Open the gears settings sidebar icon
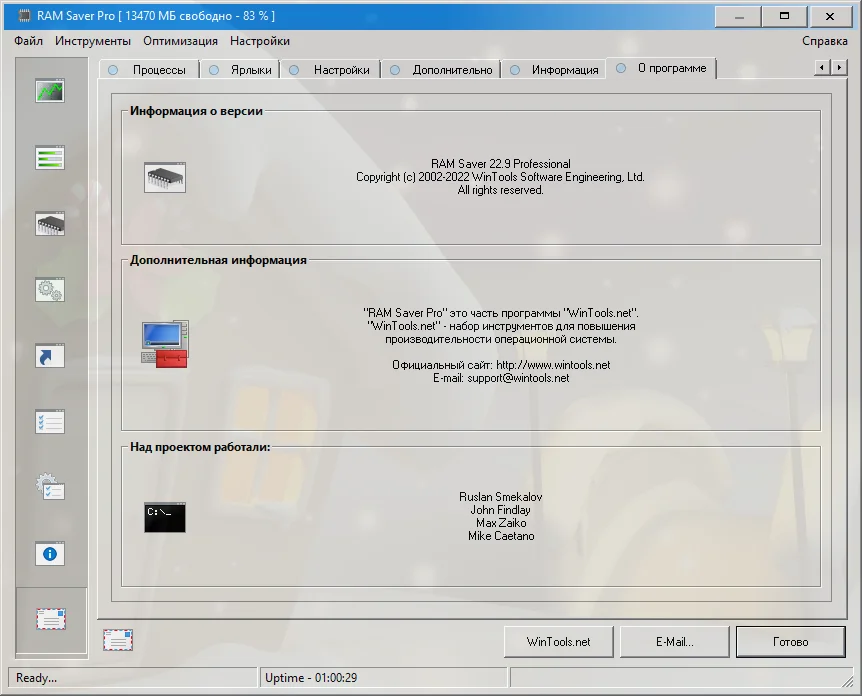The height and width of the screenshot is (696, 862). pyautogui.click(x=50, y=290)
